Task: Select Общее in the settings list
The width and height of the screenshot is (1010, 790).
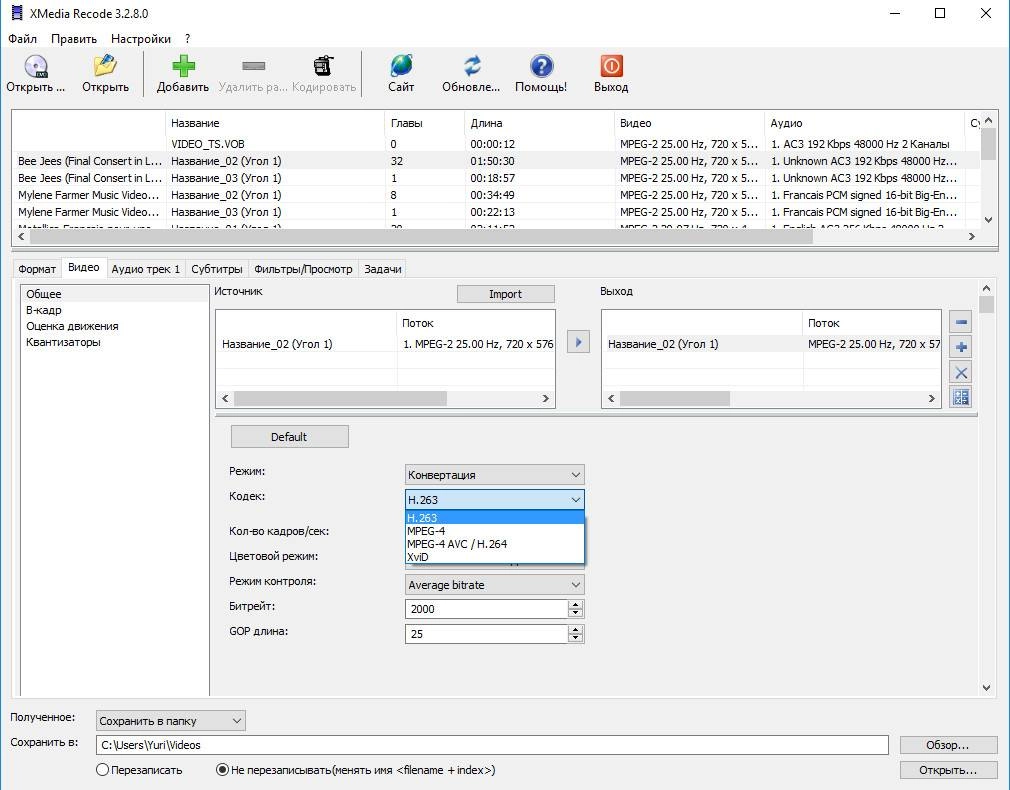Action: (115, 294)
